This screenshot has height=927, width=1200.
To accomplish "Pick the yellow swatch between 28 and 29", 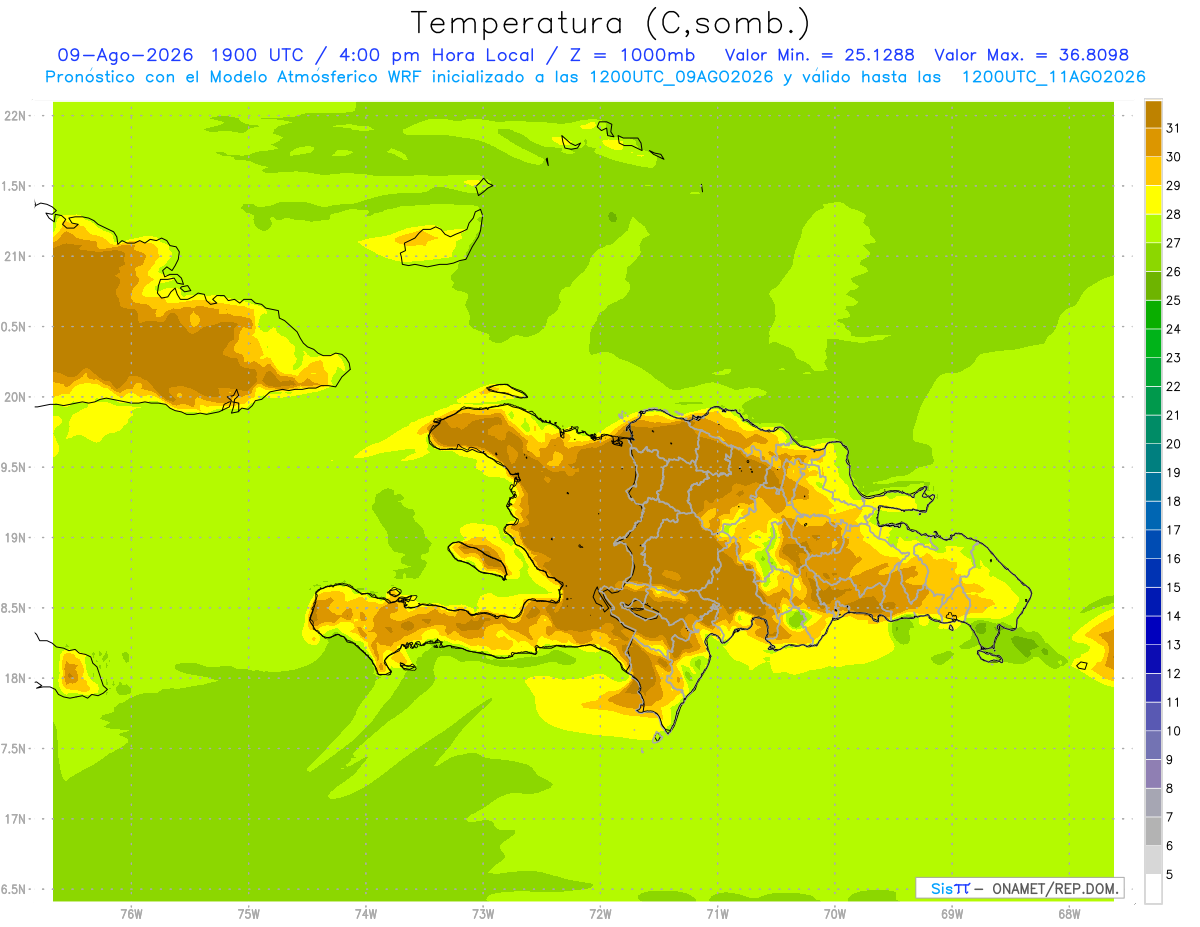I will click(1153, 200).
